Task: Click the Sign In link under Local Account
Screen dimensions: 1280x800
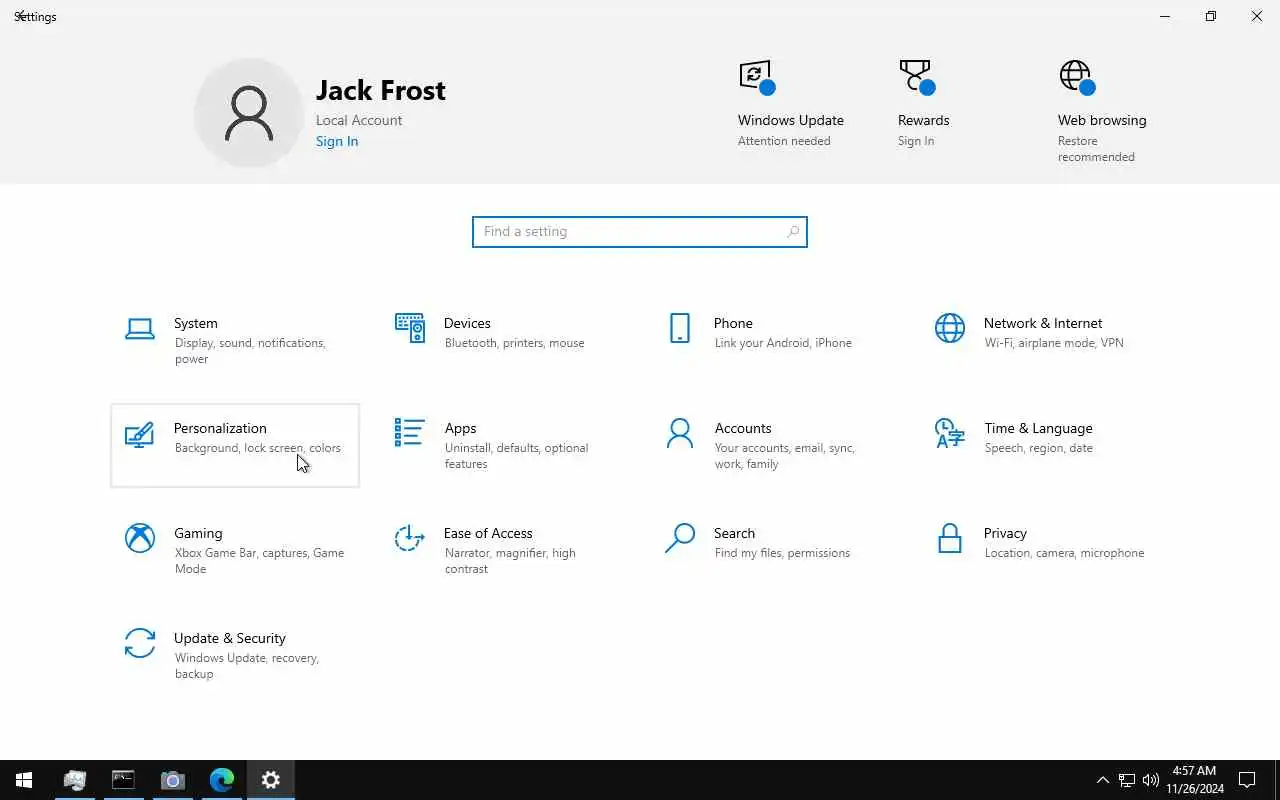Action: click(337, 141)
